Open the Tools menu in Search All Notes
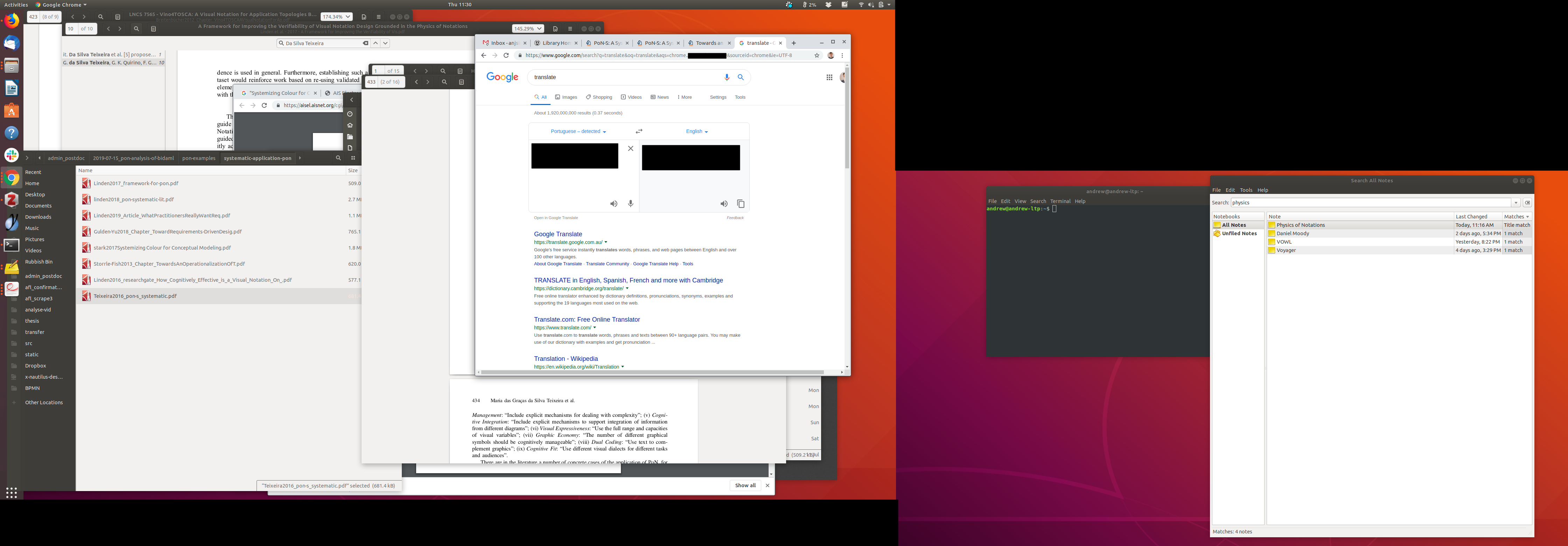 [x=1246, y=190]
